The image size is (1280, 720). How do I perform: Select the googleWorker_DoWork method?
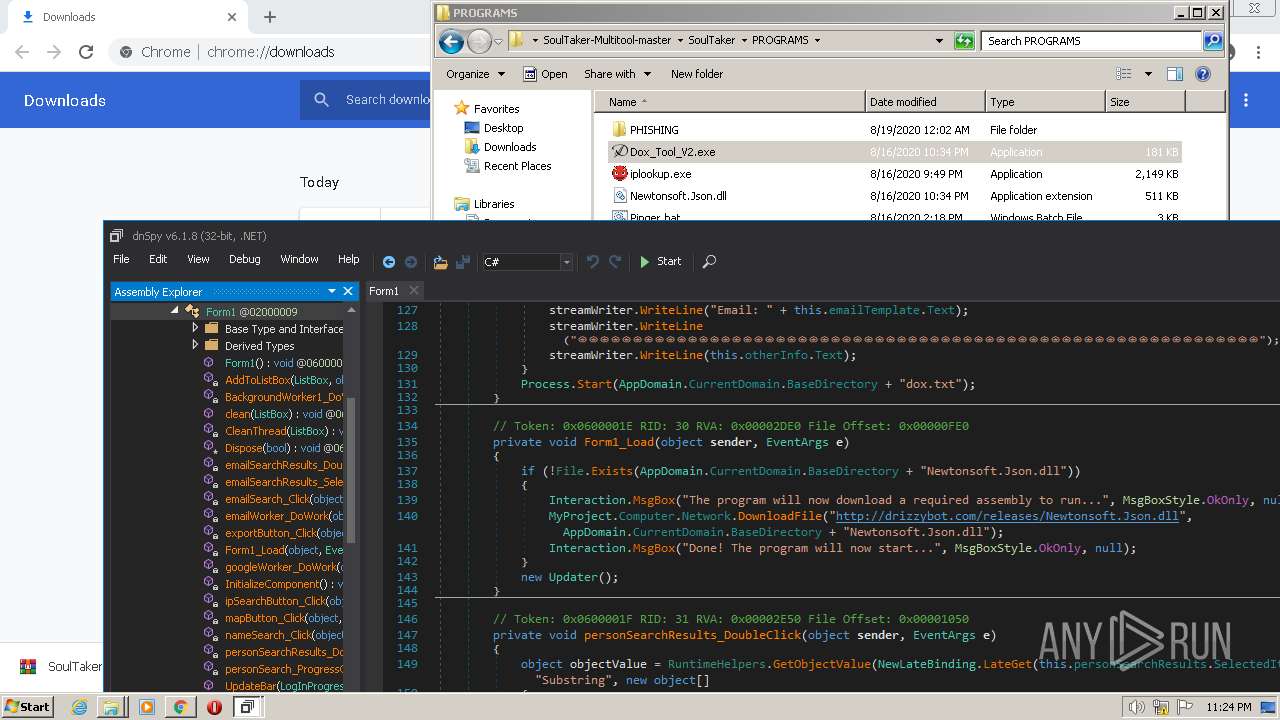point(273,567)
